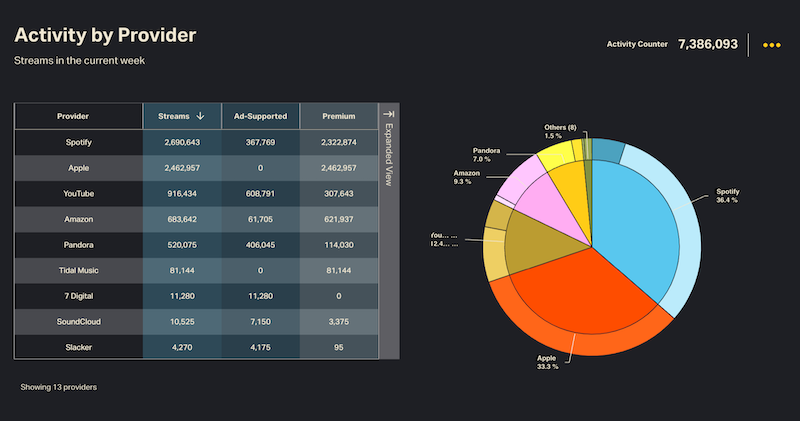Click the Pandora 7.0 % chart label
This screenshot has width=800, height=421.
tap(485, 155)
